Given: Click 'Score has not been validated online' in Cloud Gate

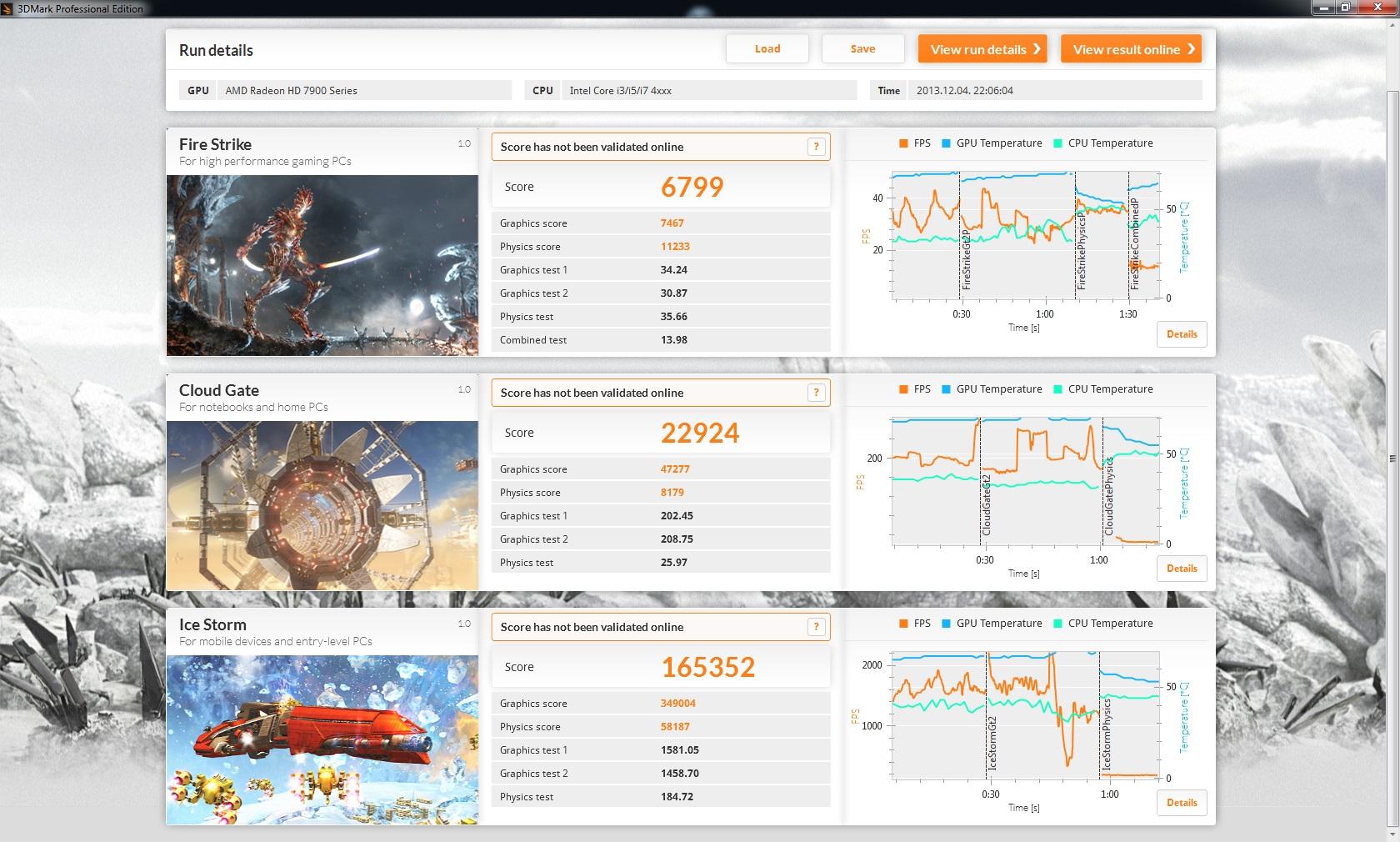Looking at the screenshot, I should (x=592, y=393).
